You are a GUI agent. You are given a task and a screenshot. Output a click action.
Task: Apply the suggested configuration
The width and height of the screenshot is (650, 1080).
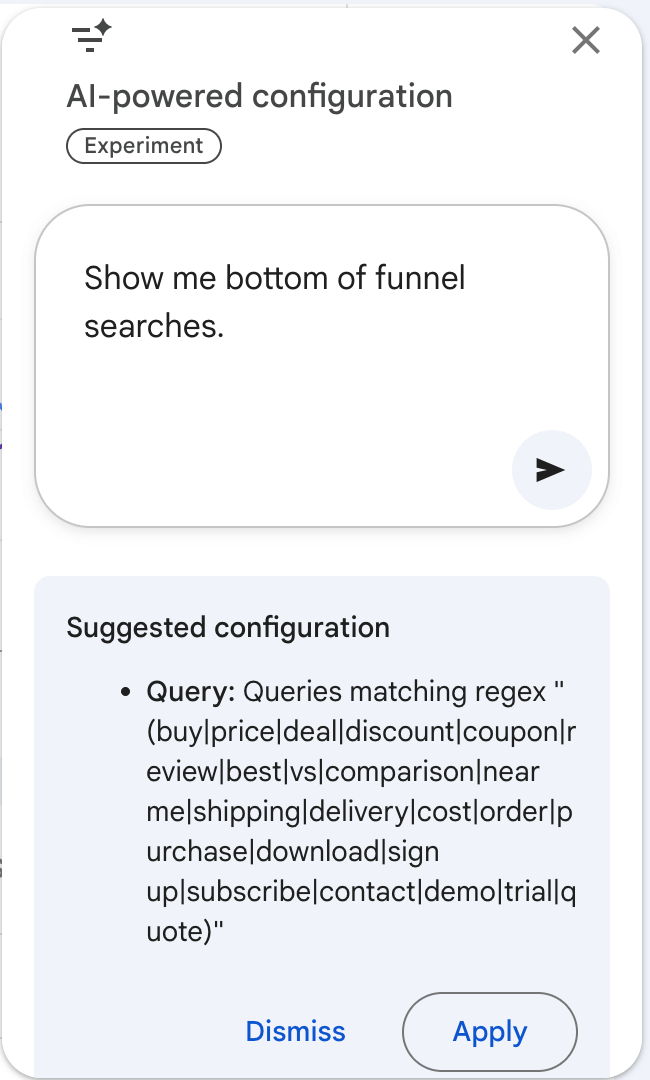coord(489,1031)
